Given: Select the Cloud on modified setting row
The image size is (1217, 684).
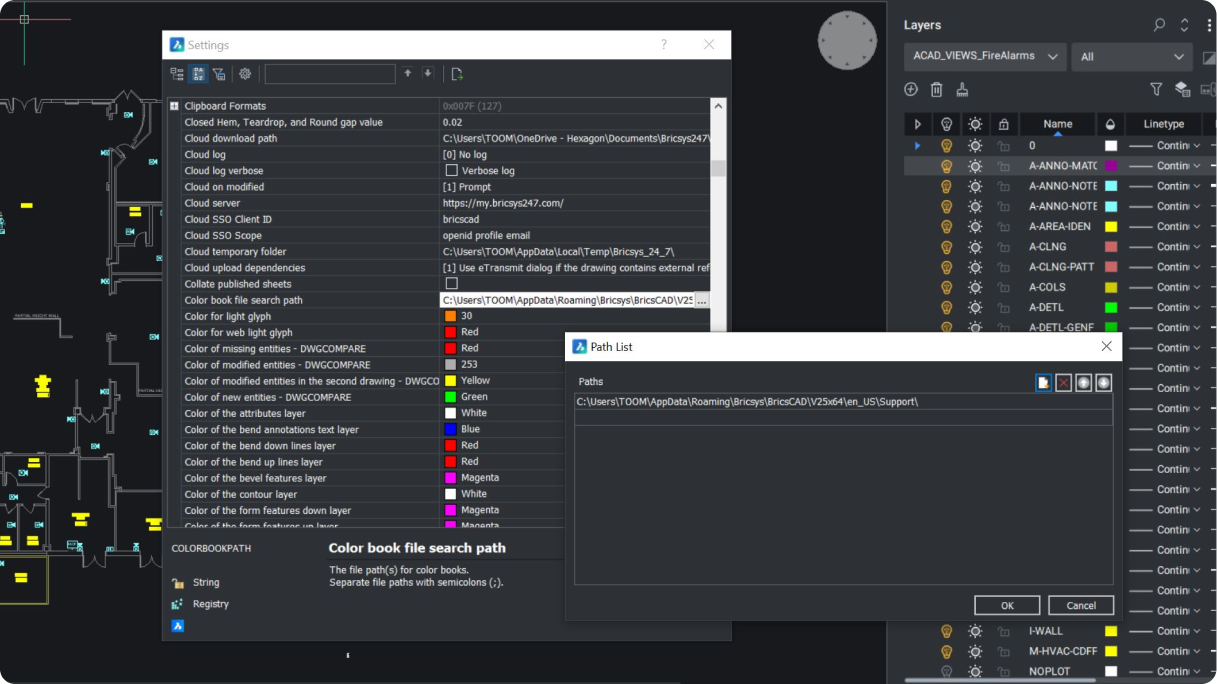Looking at the screenshot, I should click(x=440, y=187).
